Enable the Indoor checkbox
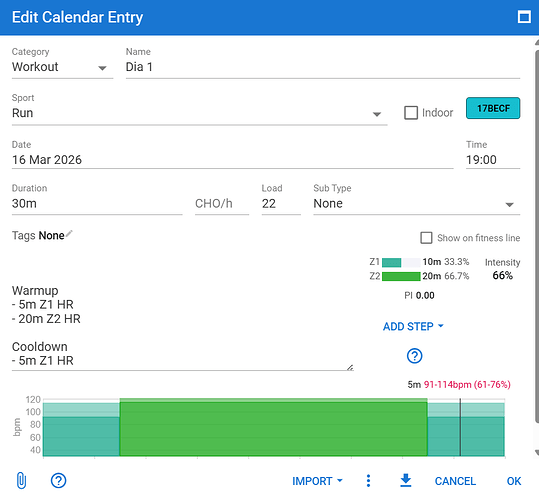 pyautogui.click(x=411, y=113)
